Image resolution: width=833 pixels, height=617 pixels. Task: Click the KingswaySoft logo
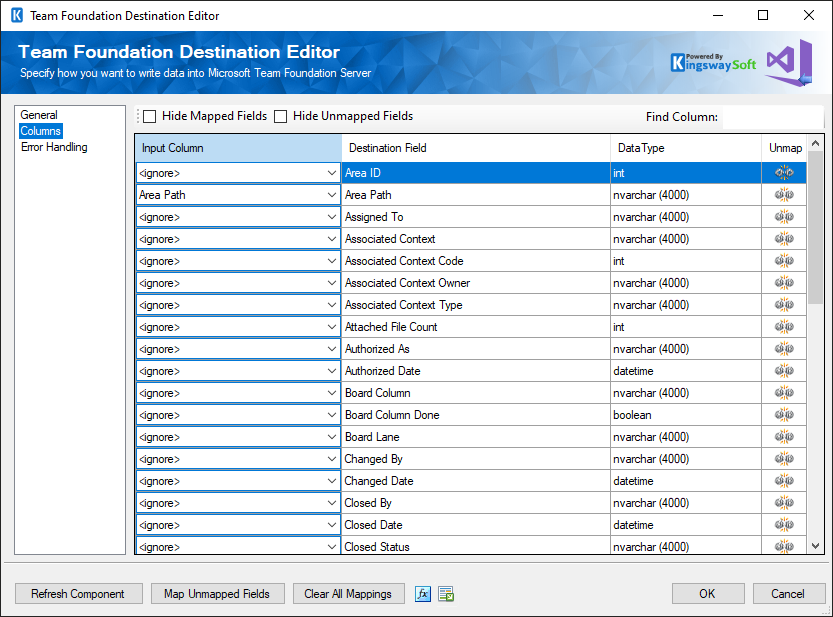pyautogui.click(x=713, y=63)
